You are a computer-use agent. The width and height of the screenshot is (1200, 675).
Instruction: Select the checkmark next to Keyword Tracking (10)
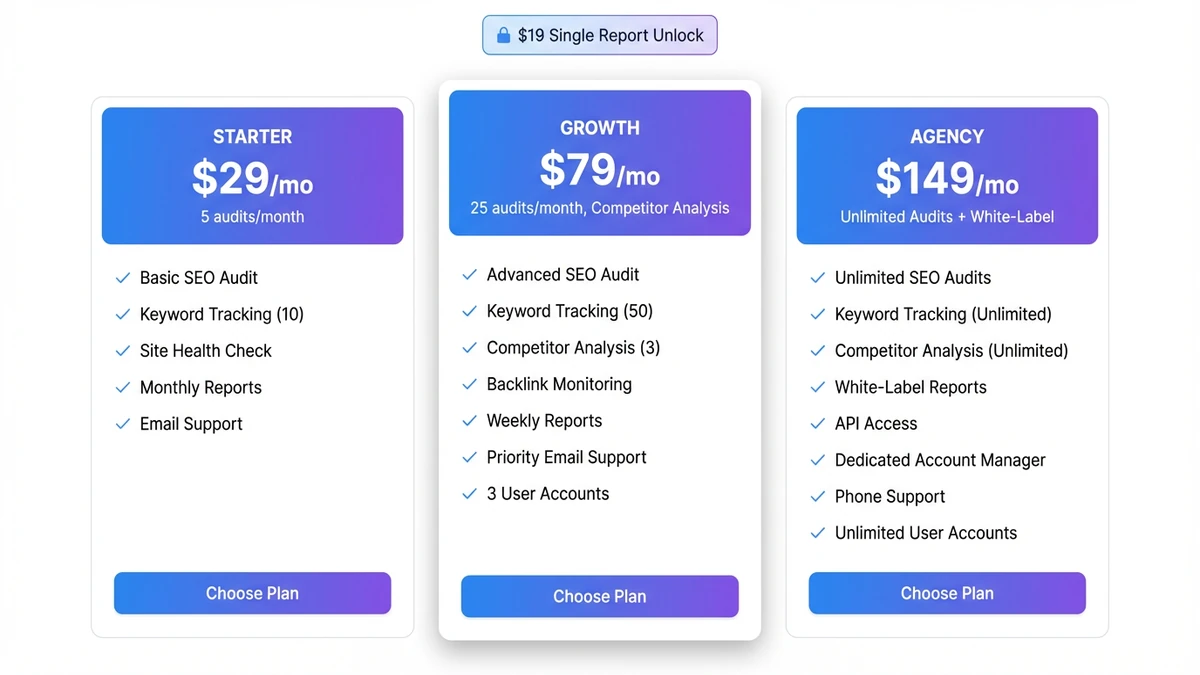click(123, 314)
